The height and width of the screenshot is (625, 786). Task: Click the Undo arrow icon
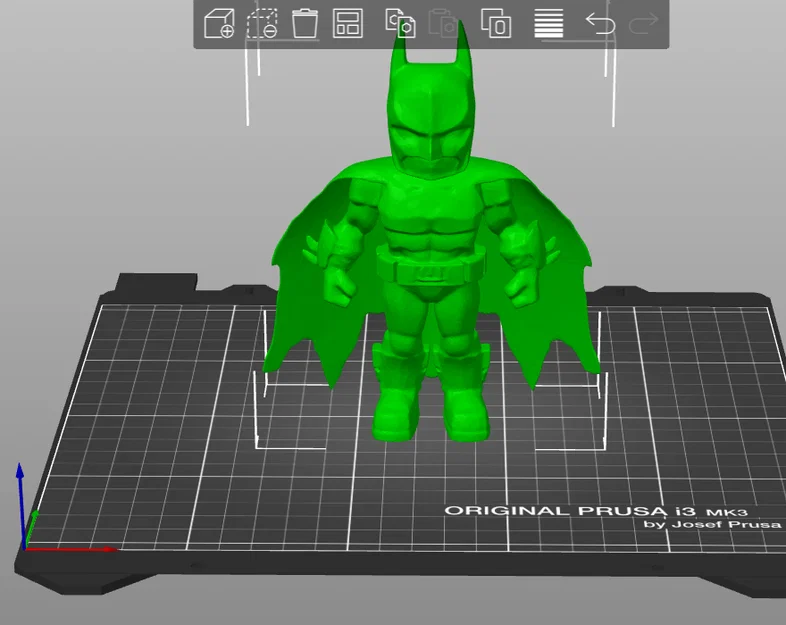(601, 24)
